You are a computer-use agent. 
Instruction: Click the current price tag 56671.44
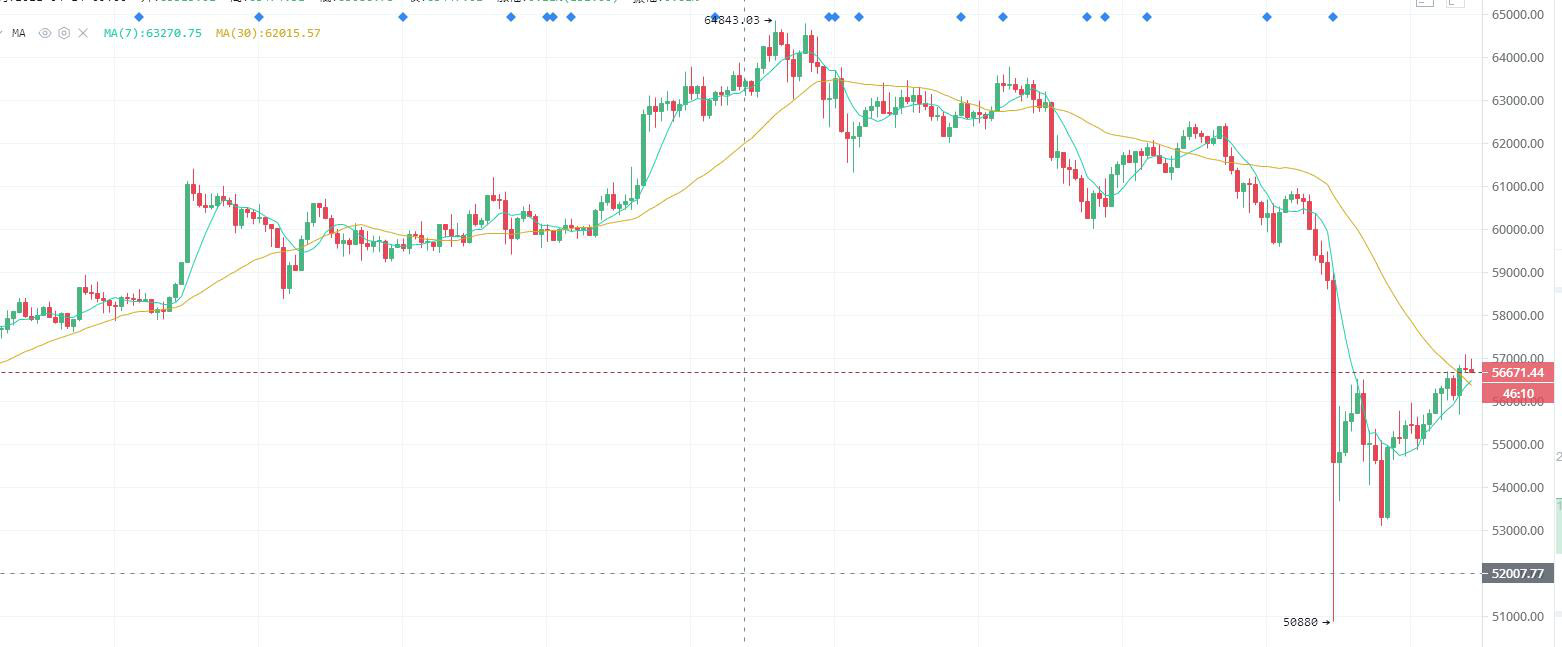tap(1517, 373)
